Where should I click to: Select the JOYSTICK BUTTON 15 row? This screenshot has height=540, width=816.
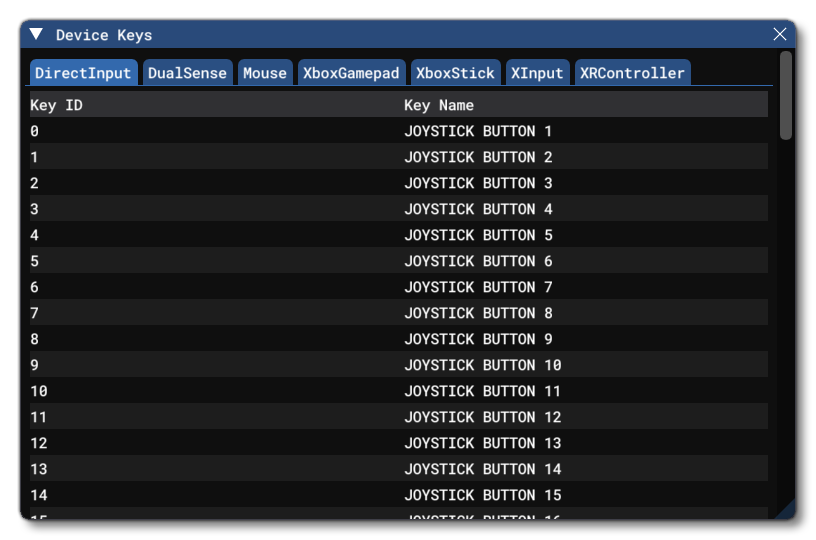(399, 495)
